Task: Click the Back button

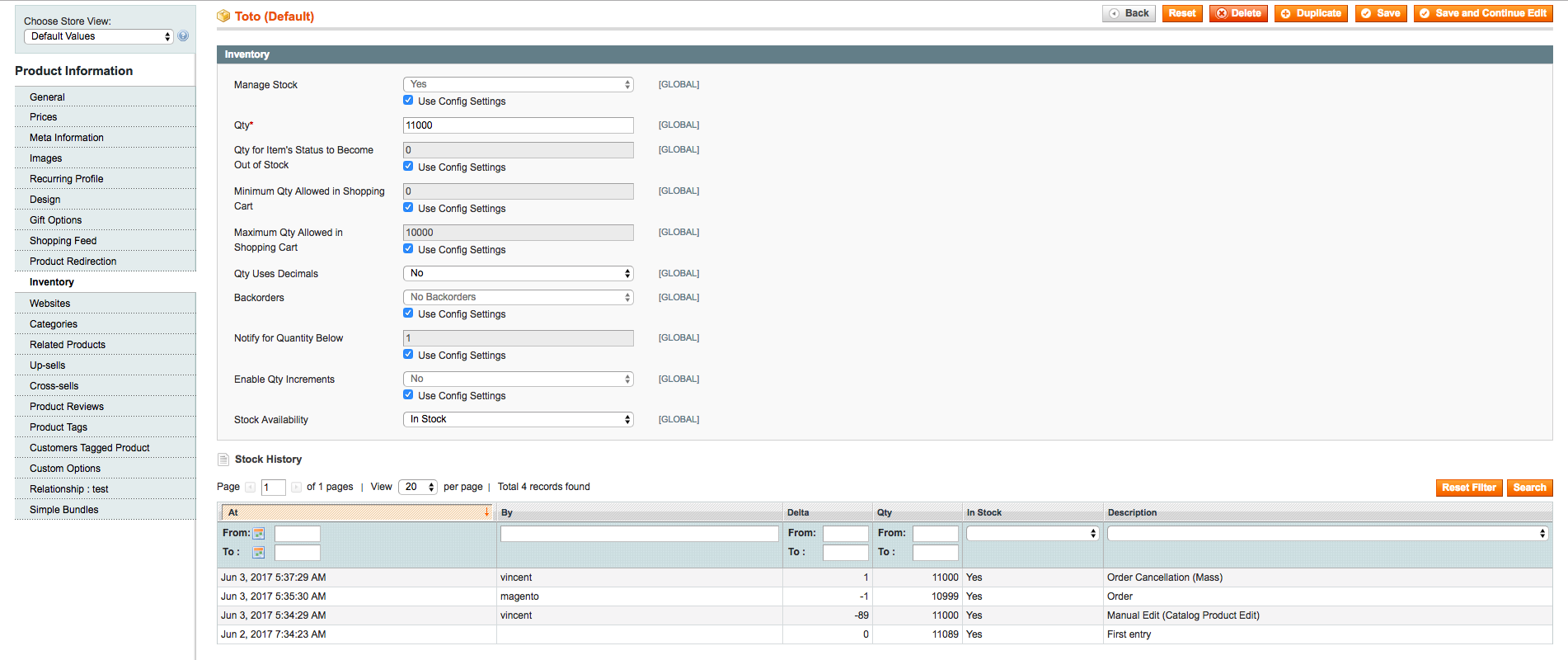Action: point(1129,13)
